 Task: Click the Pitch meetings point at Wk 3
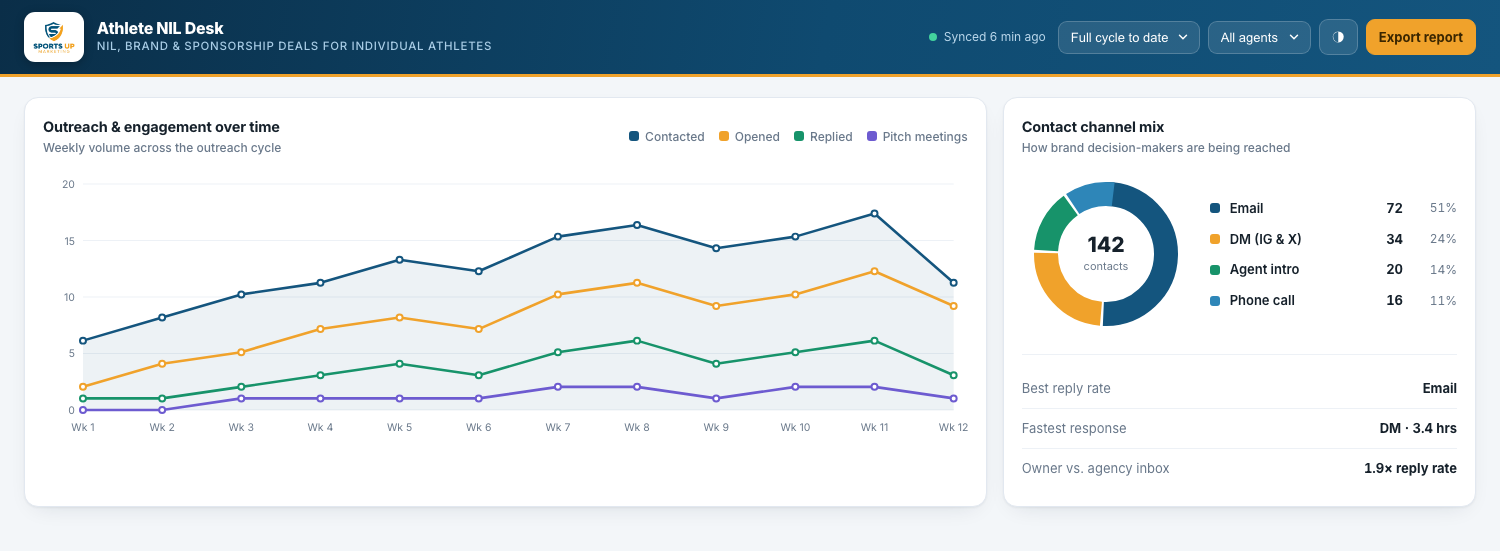tap(241, 398)
